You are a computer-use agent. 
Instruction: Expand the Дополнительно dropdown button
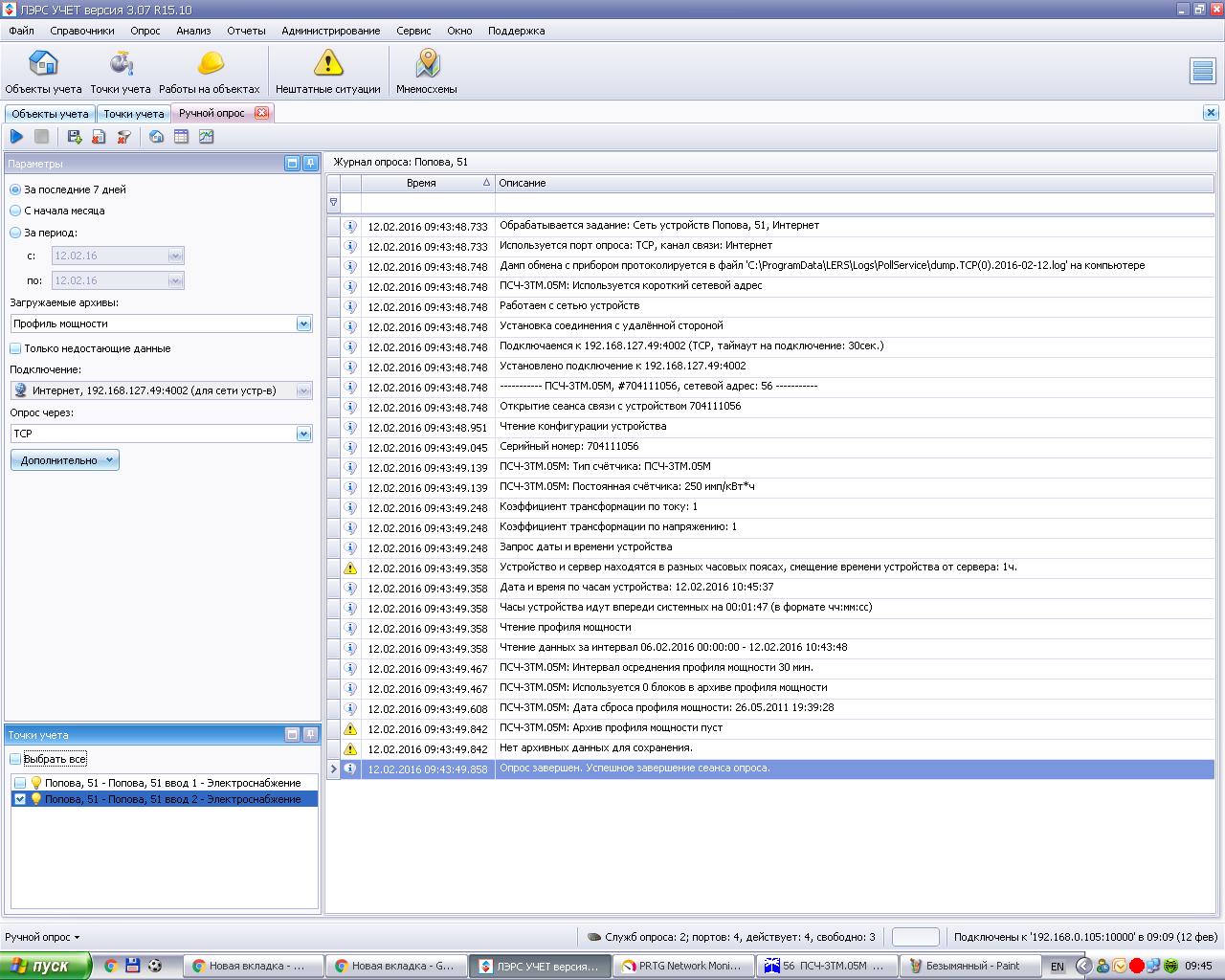65,460
